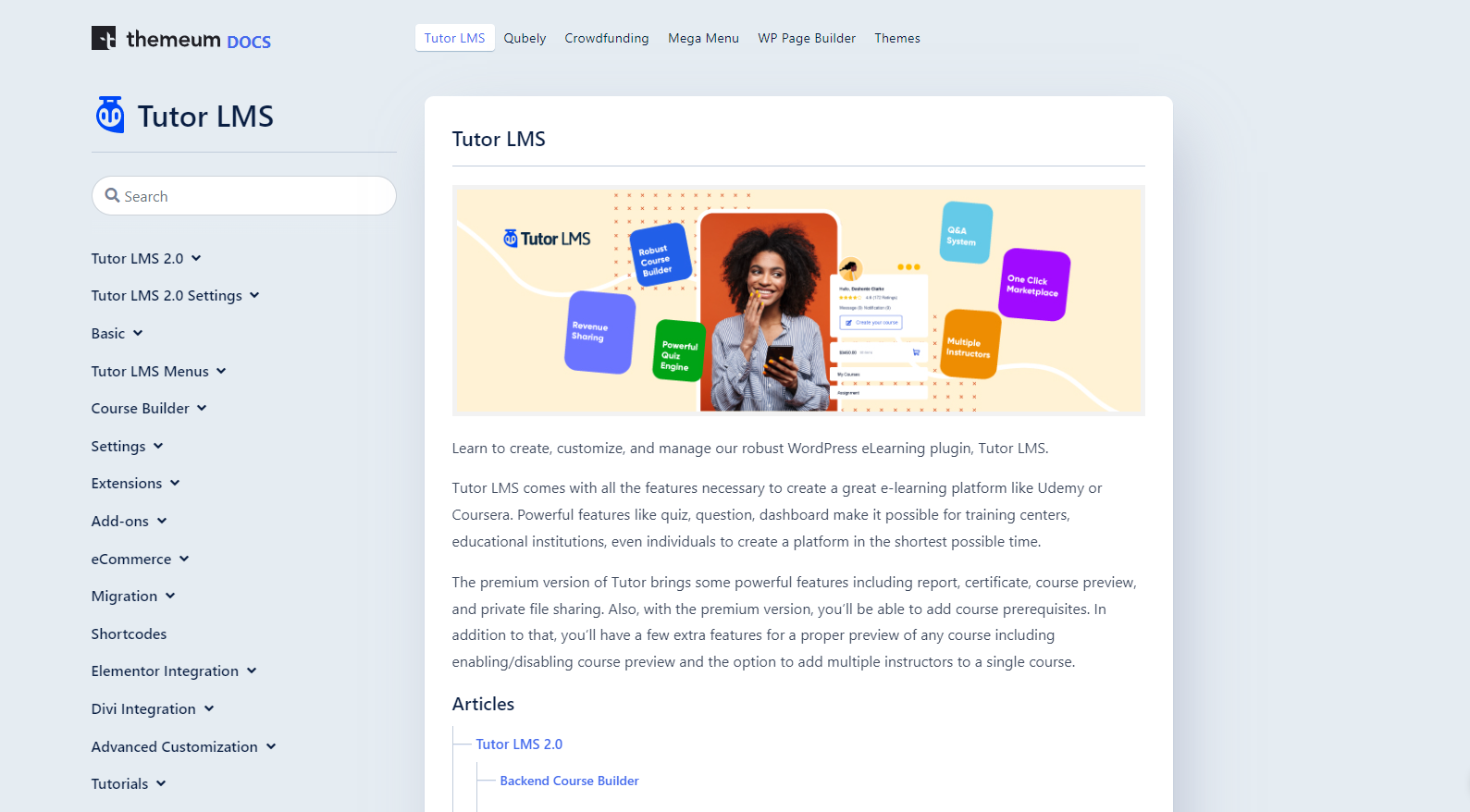Open Tutor LMS 2.0 Settings sidebar link
Viewport: 1470px width, 812px height.
click(167, 295)
